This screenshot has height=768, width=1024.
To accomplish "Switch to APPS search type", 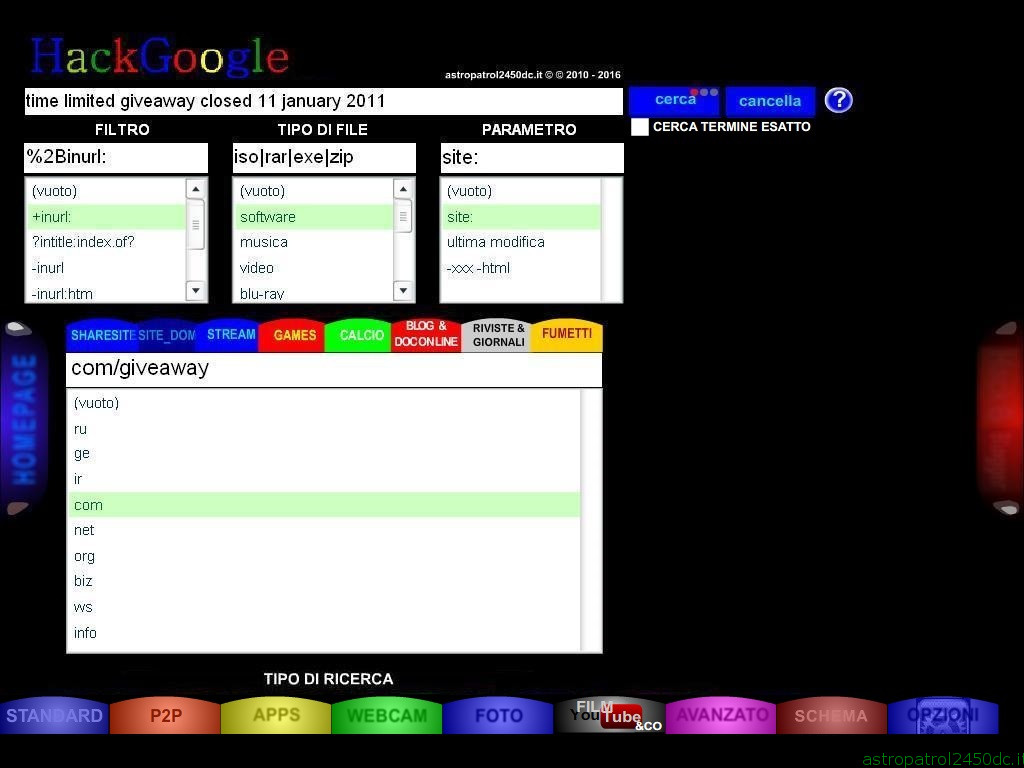I will pyautogui.click(x=276, y=716).
